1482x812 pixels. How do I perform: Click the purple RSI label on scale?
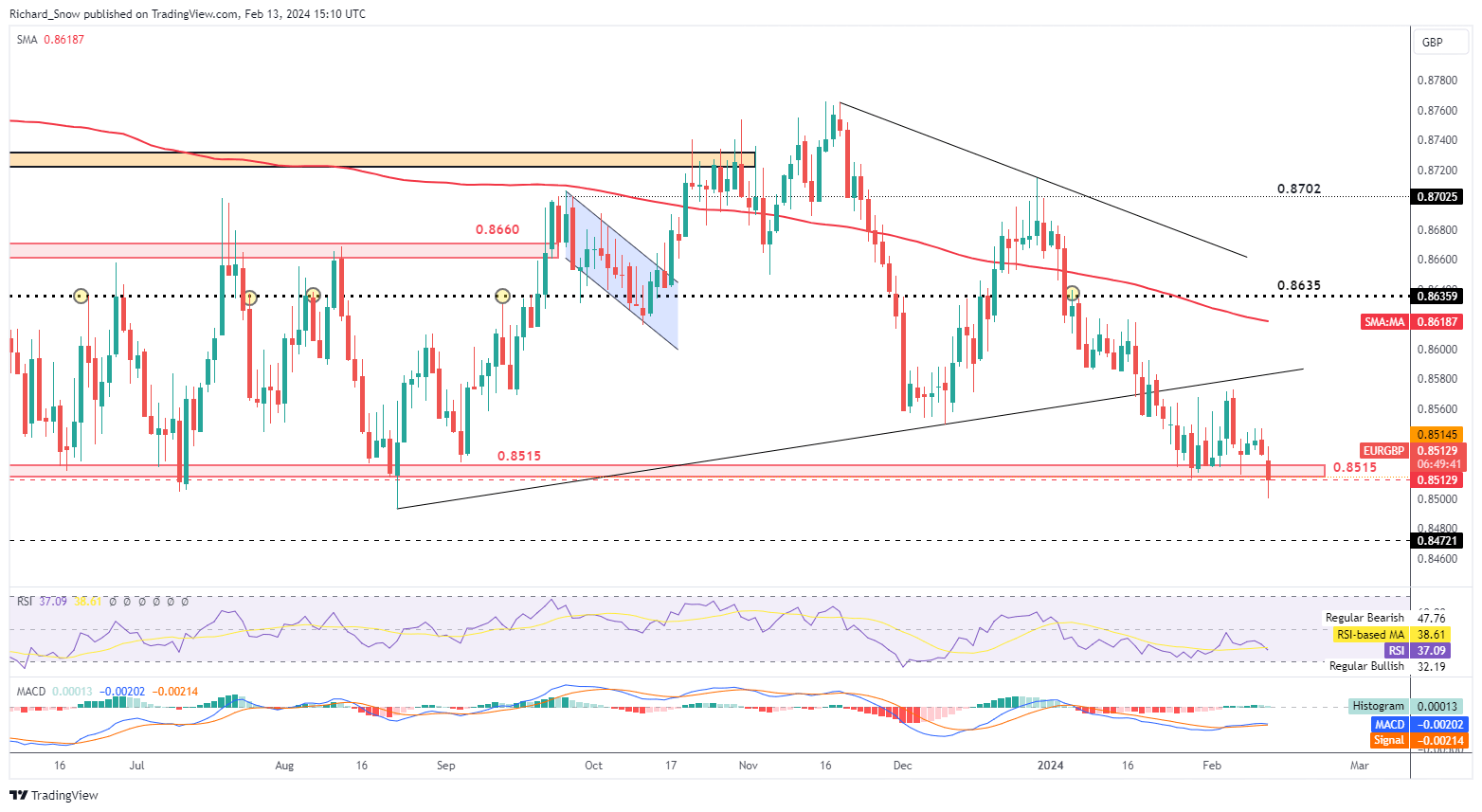point(1396,651)
